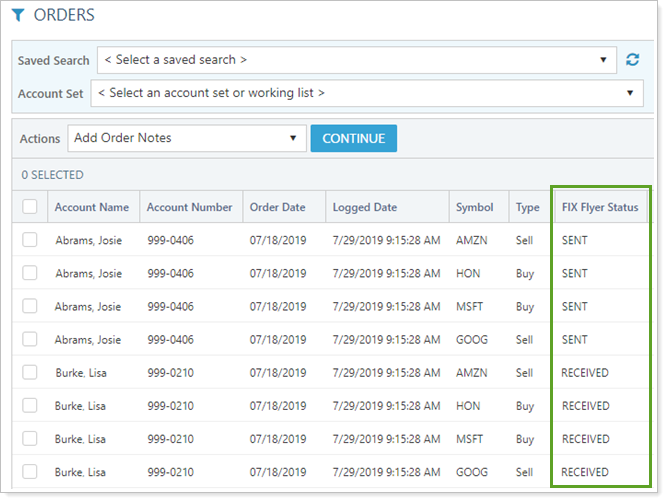The height and width of the screenshot is (502, 667).
Task: Sort by Account Name column header
Action: [92, 207]
